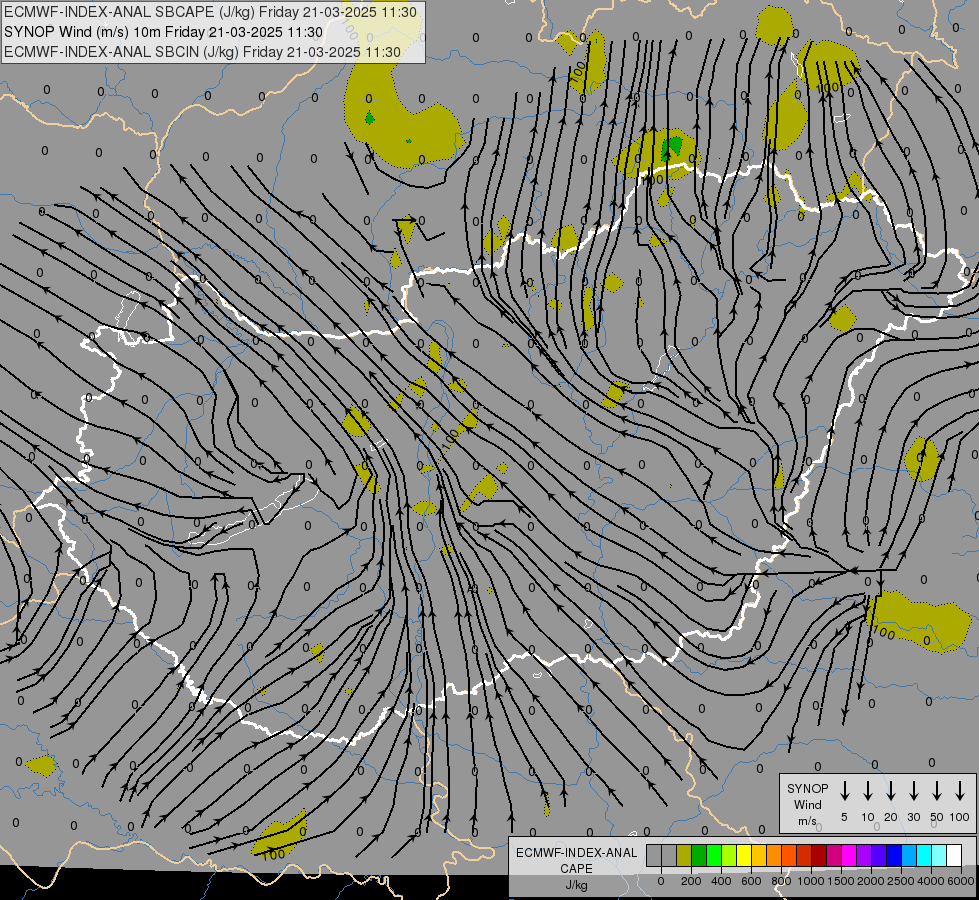Click the 20 m/s wind arrow in the legend
Viewport: 979px width, 900px height.
891,791
